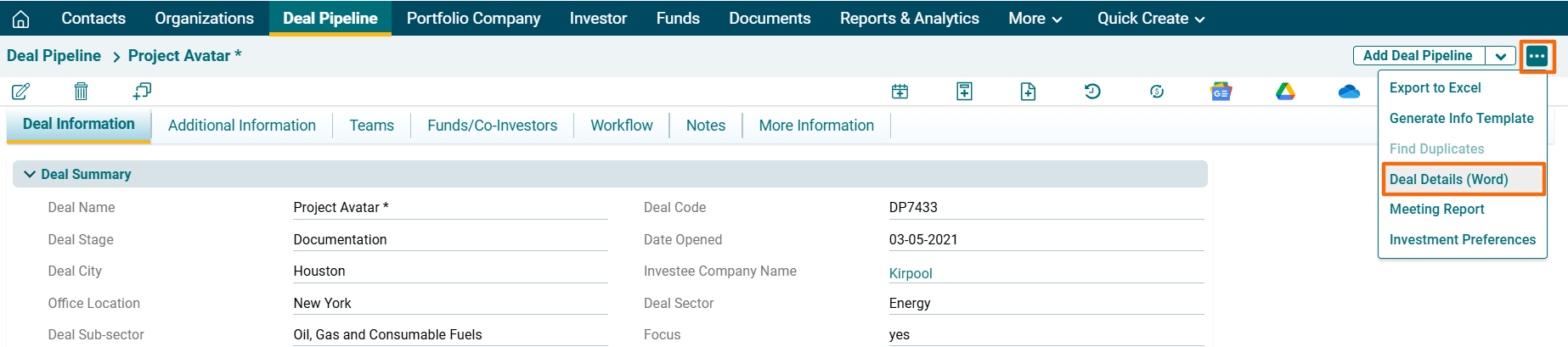Click the clone record icon
The image size is (1568, 347).
click(142, 91)
